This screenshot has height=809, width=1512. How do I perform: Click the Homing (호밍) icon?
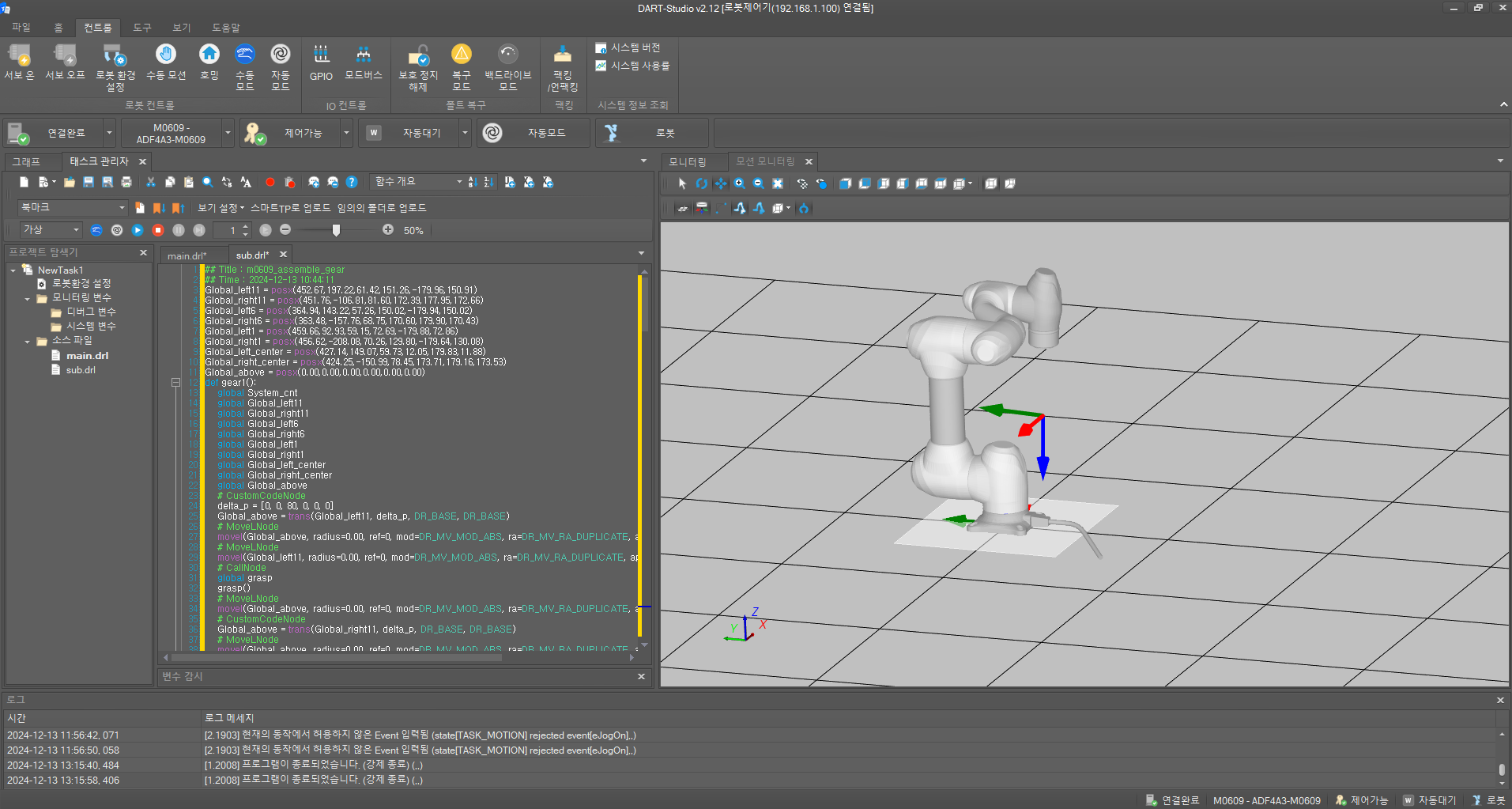coord(209,54)
